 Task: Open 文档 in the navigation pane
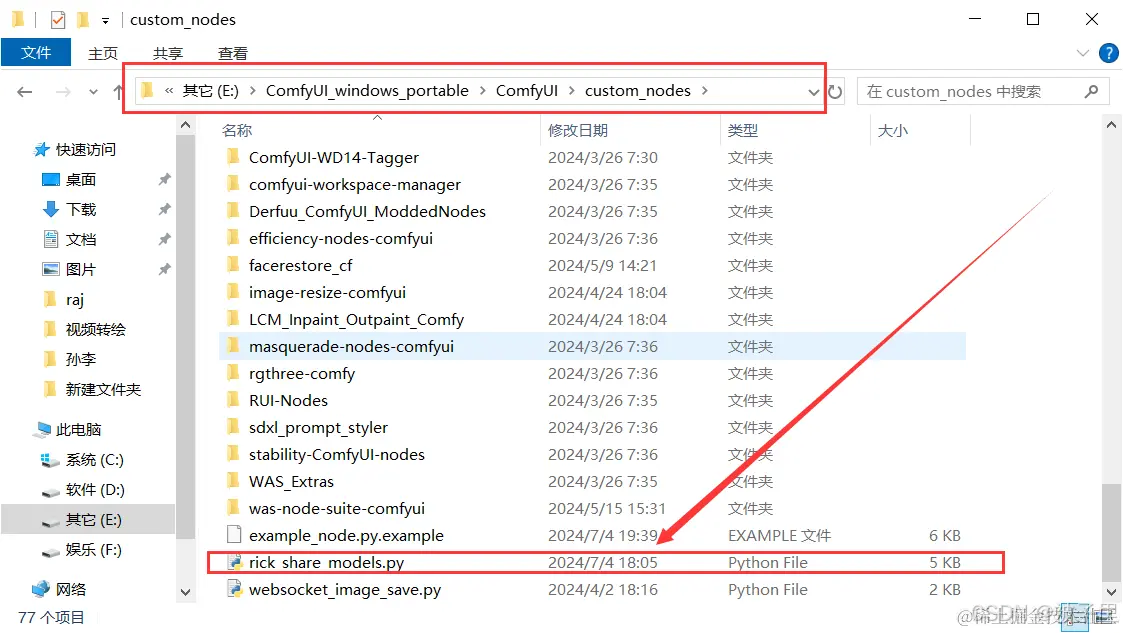tap(80, 239)
